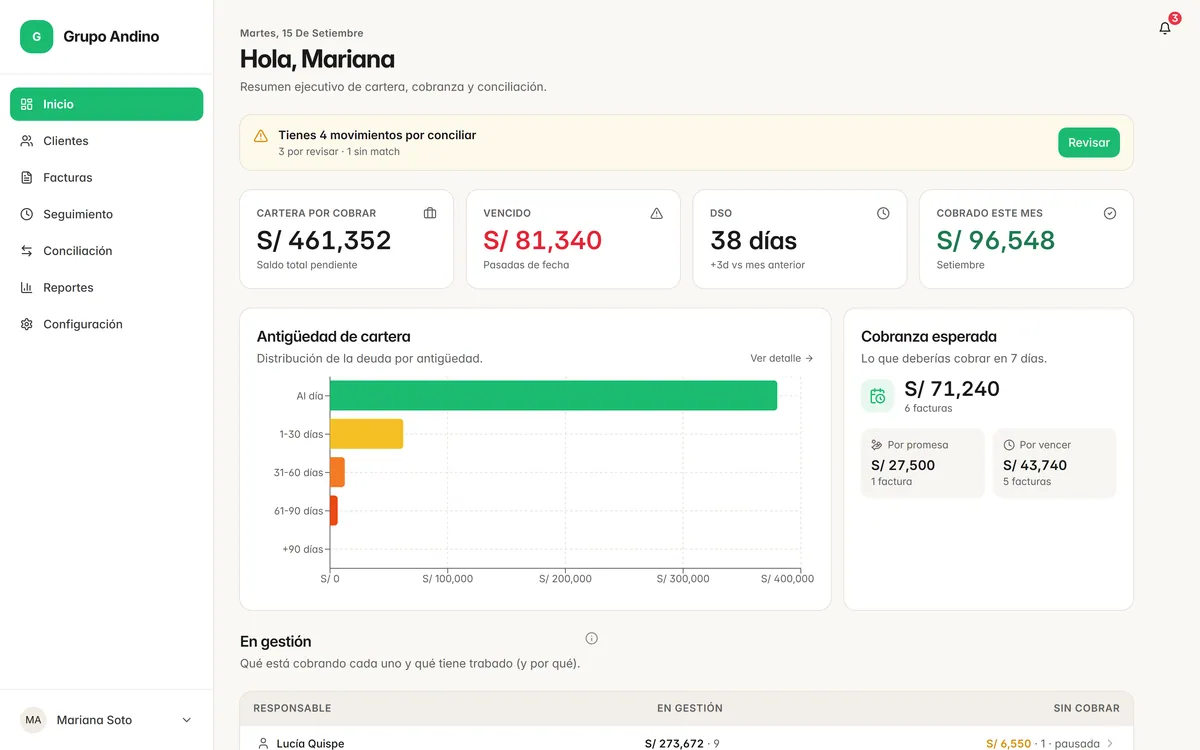1200x750 pixels.
Task: Click the Lucía Quispe name
Action: point(310,744)
